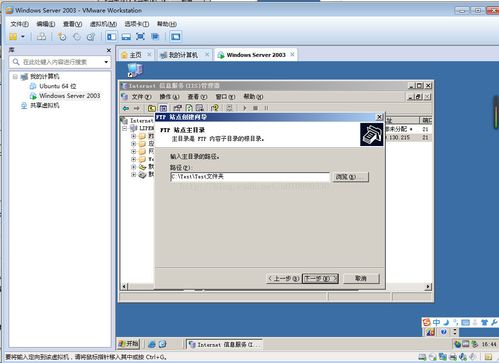Open the library search dropdown arrow

click(x=106, y=62)
